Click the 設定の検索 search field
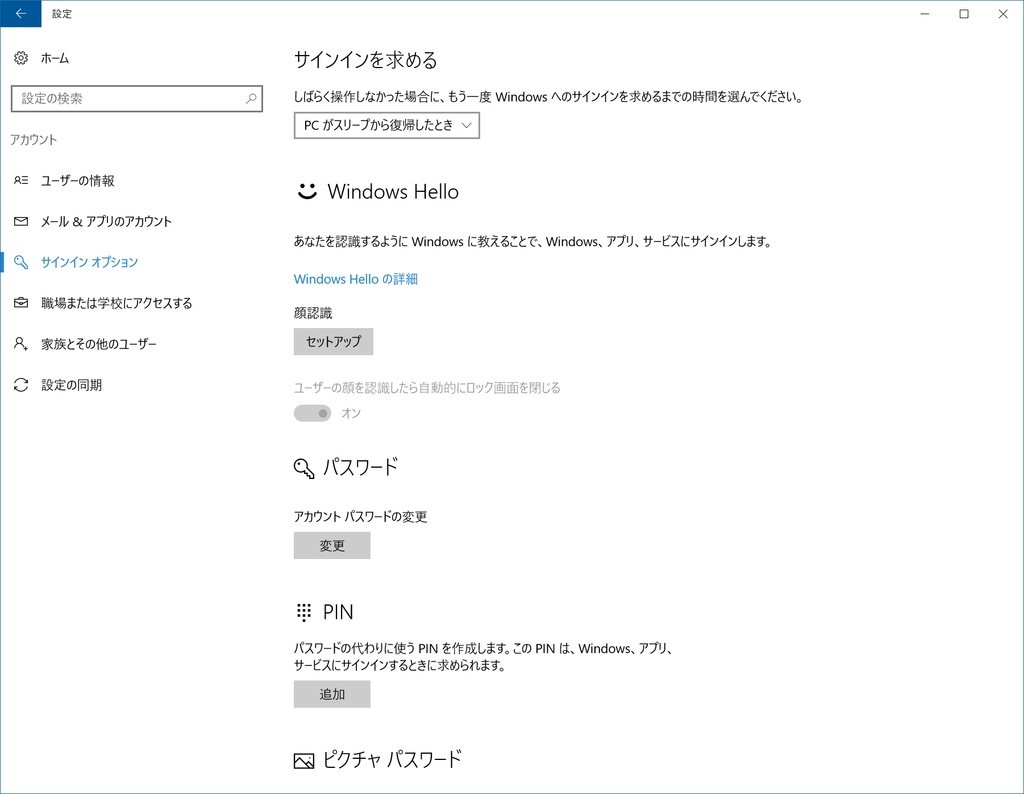The image size is (1024, 794). pos(136,99)
